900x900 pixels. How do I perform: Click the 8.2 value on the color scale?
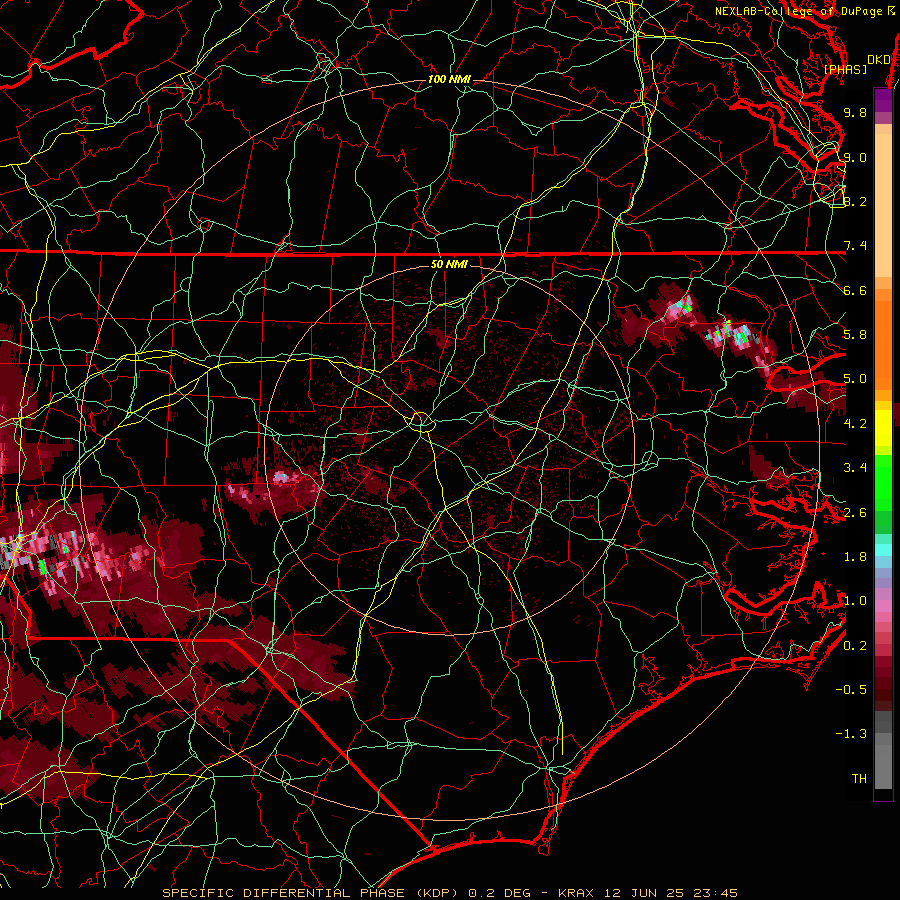[x=855, y=201]
